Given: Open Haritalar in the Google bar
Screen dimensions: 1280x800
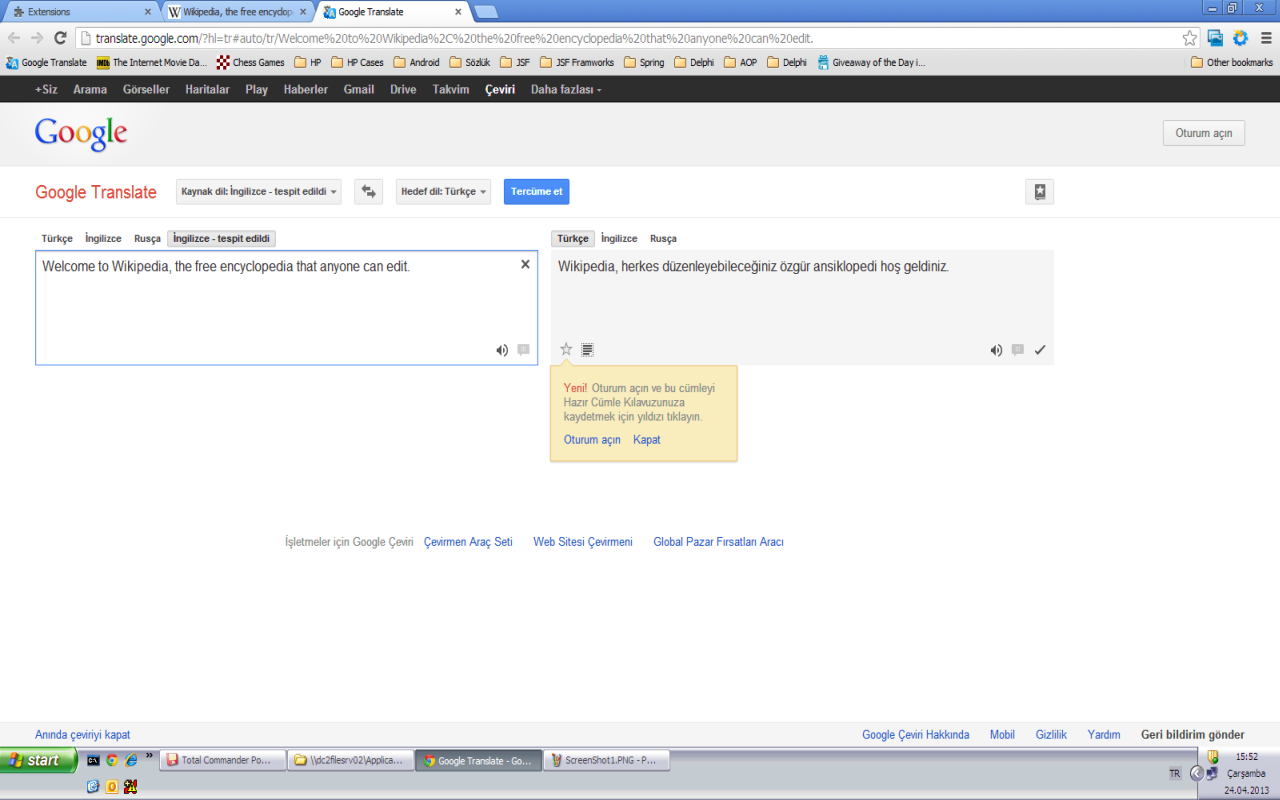Looking at the screenshot, I should click(x=207, y=89).
